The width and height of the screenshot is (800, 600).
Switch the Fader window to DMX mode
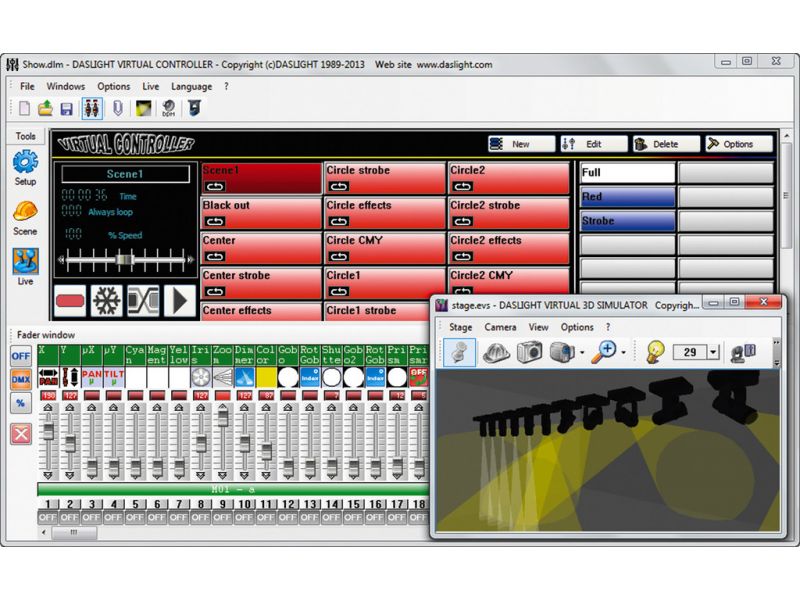(21, 380)
